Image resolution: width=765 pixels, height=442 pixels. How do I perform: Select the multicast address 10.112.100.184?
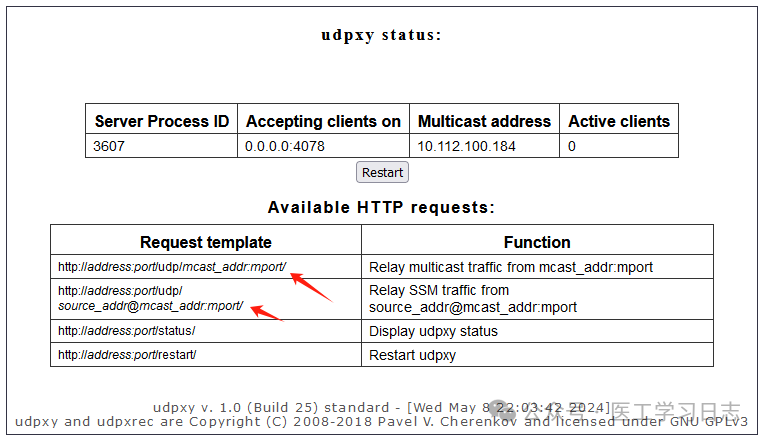point(466,146)
